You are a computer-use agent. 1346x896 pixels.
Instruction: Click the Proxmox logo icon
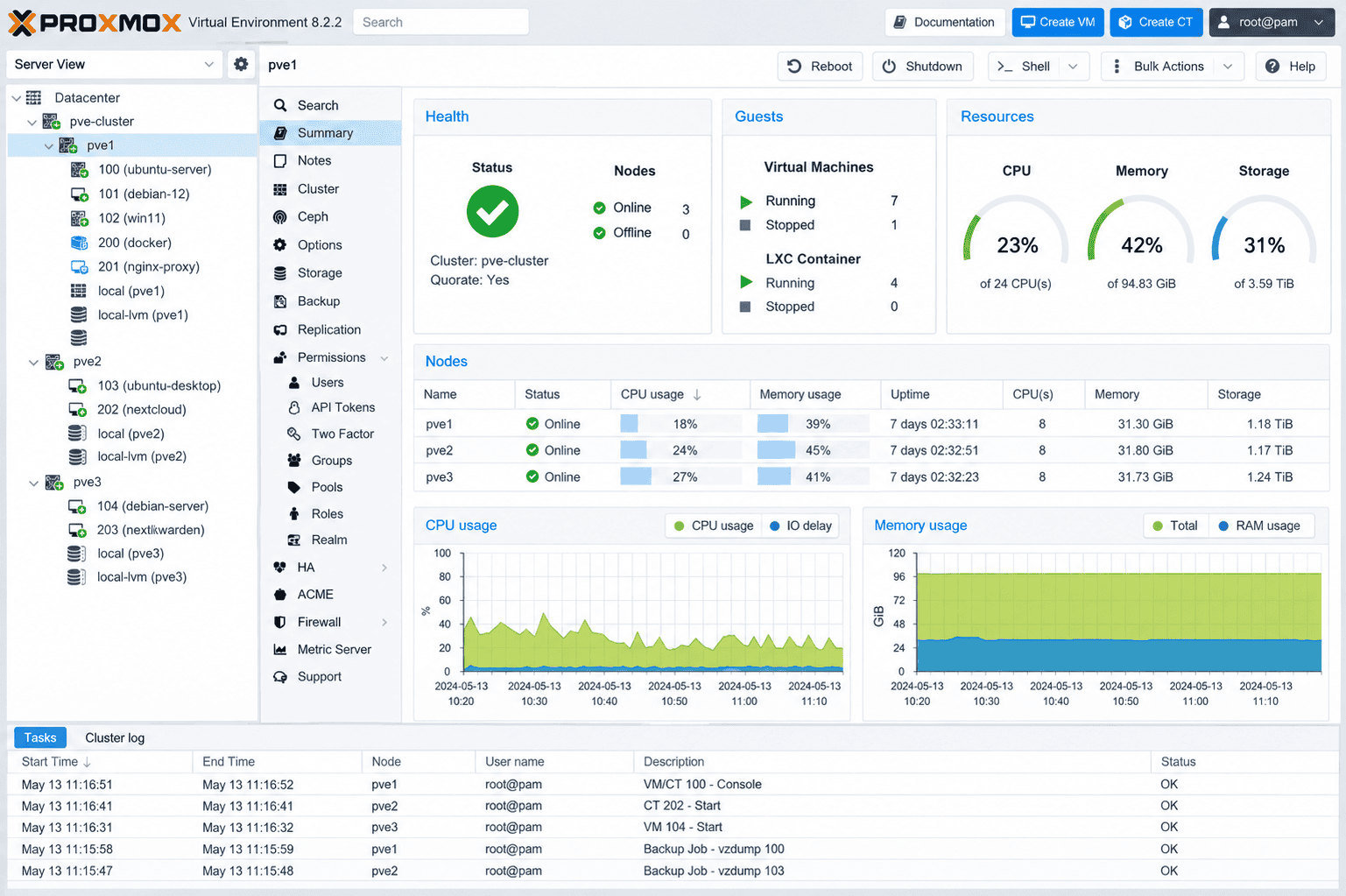click(x=22, y=23)
